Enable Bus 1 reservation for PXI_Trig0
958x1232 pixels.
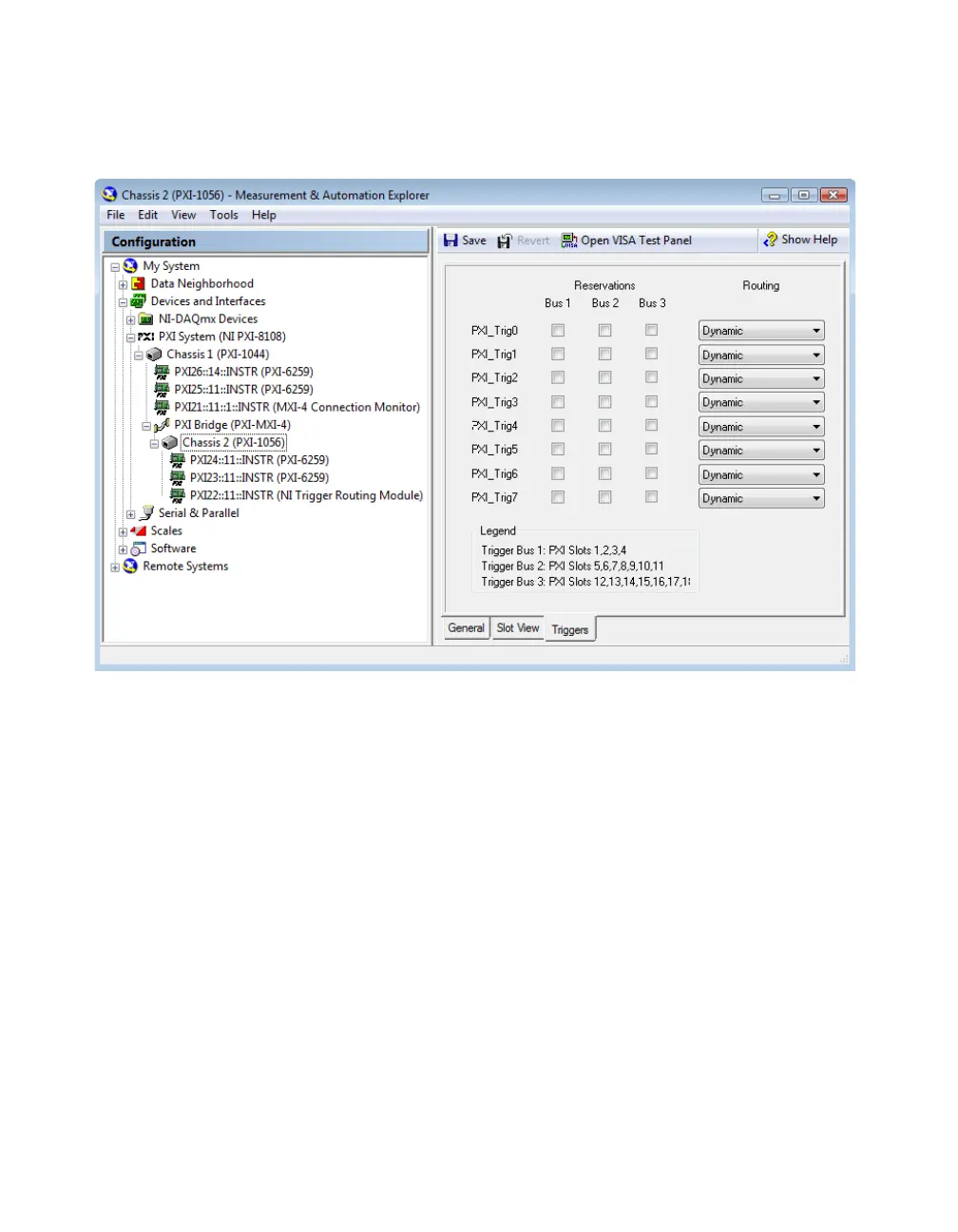tap(558, 331)
